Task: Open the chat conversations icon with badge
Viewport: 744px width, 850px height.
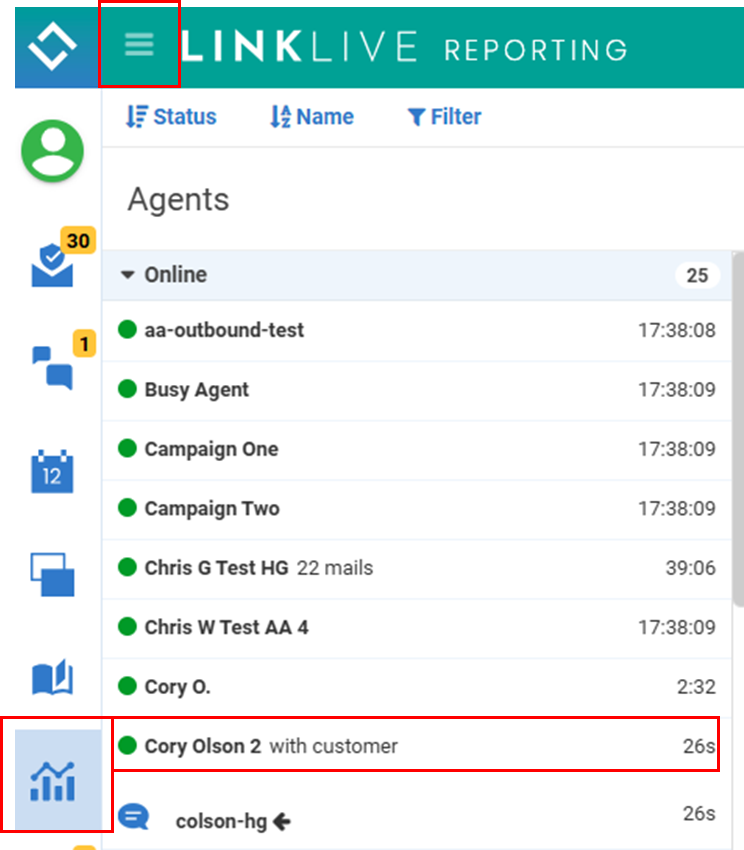Action: (53, 366)
